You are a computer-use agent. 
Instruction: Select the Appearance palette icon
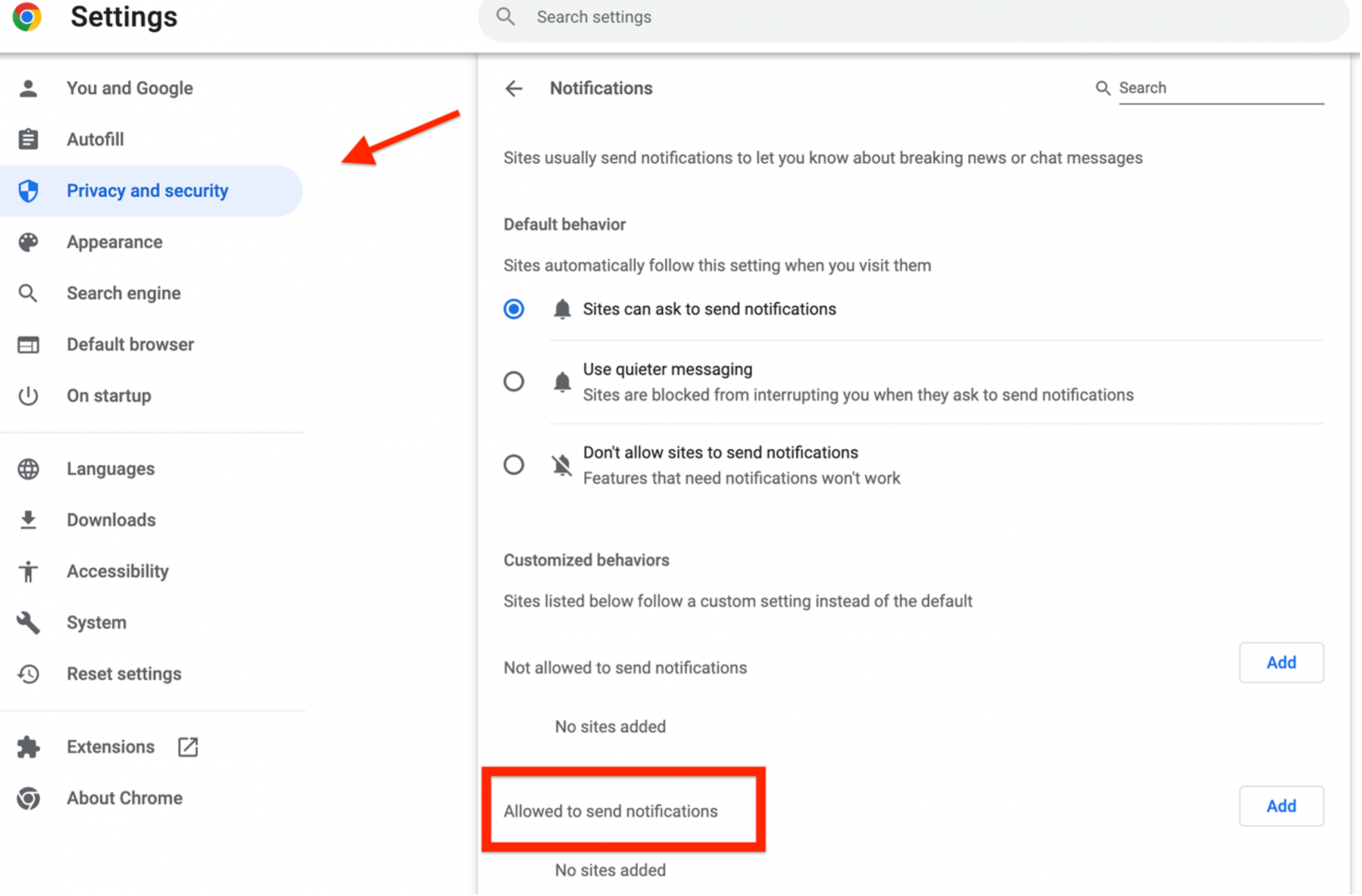(28, 242)
